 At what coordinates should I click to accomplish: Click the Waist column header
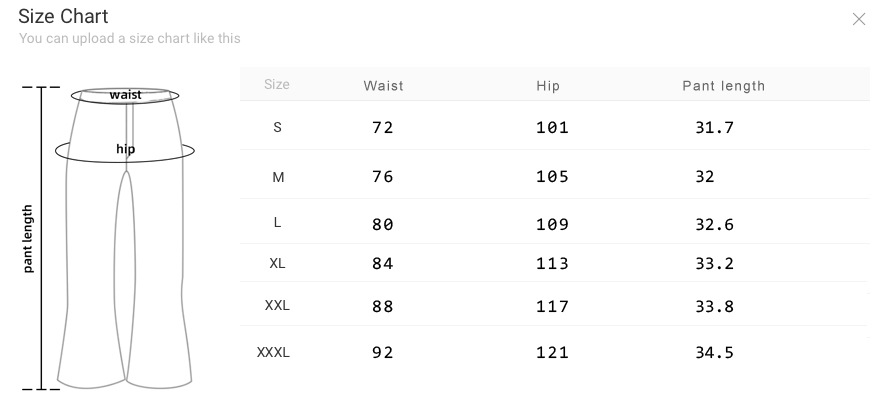(384, 86)
